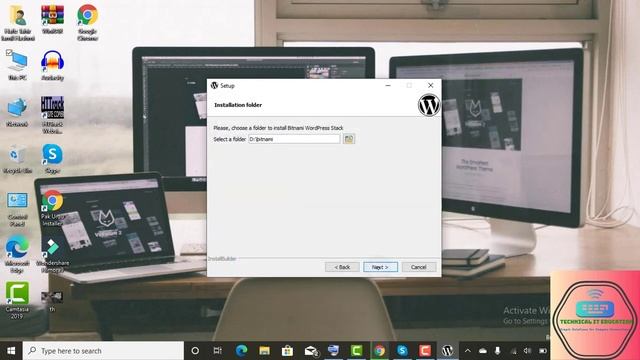Open the folder browse icon beside the path field
Viewport: 640px width, 360px height.
coord(349,139)
